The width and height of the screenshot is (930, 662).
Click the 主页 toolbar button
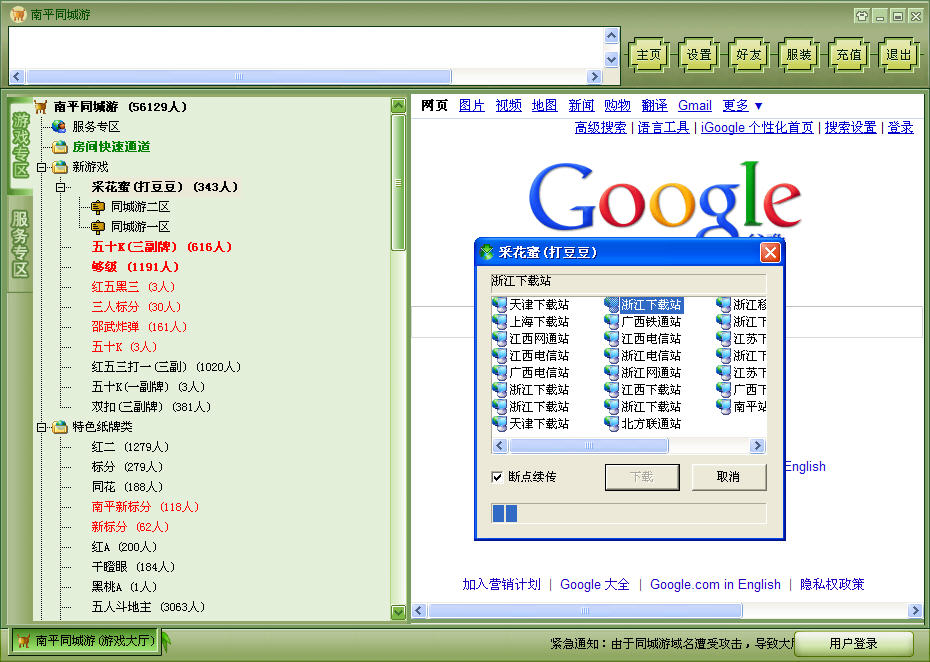point(649,55)
